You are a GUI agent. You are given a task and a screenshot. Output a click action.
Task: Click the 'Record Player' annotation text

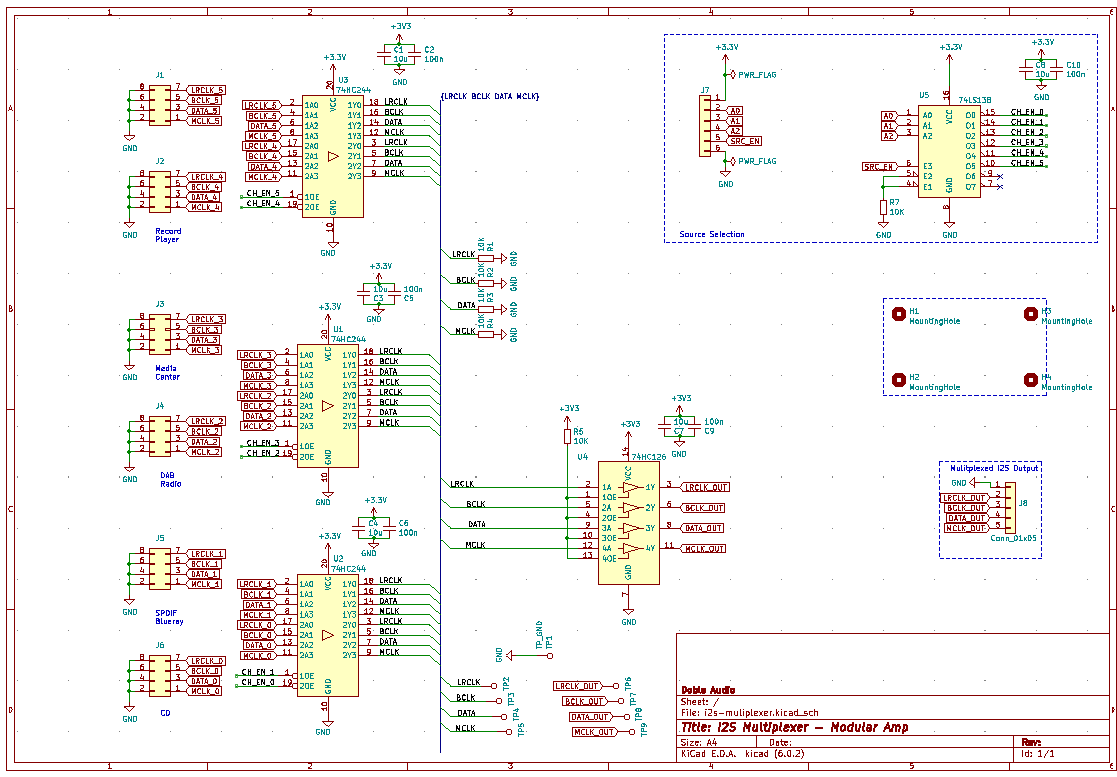168,235
